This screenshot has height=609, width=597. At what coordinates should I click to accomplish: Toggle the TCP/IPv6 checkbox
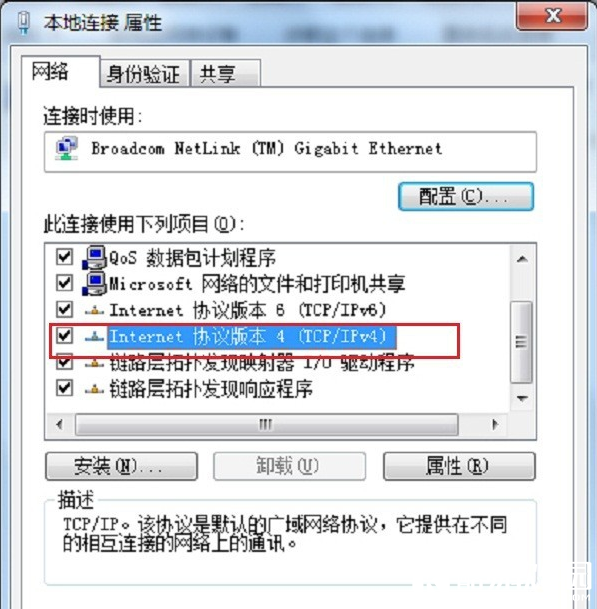[x=64, y=310]
